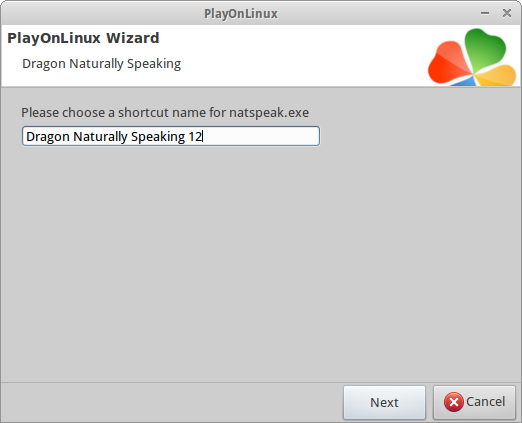Click the green leaf of the logo

[x=485, y=48]
